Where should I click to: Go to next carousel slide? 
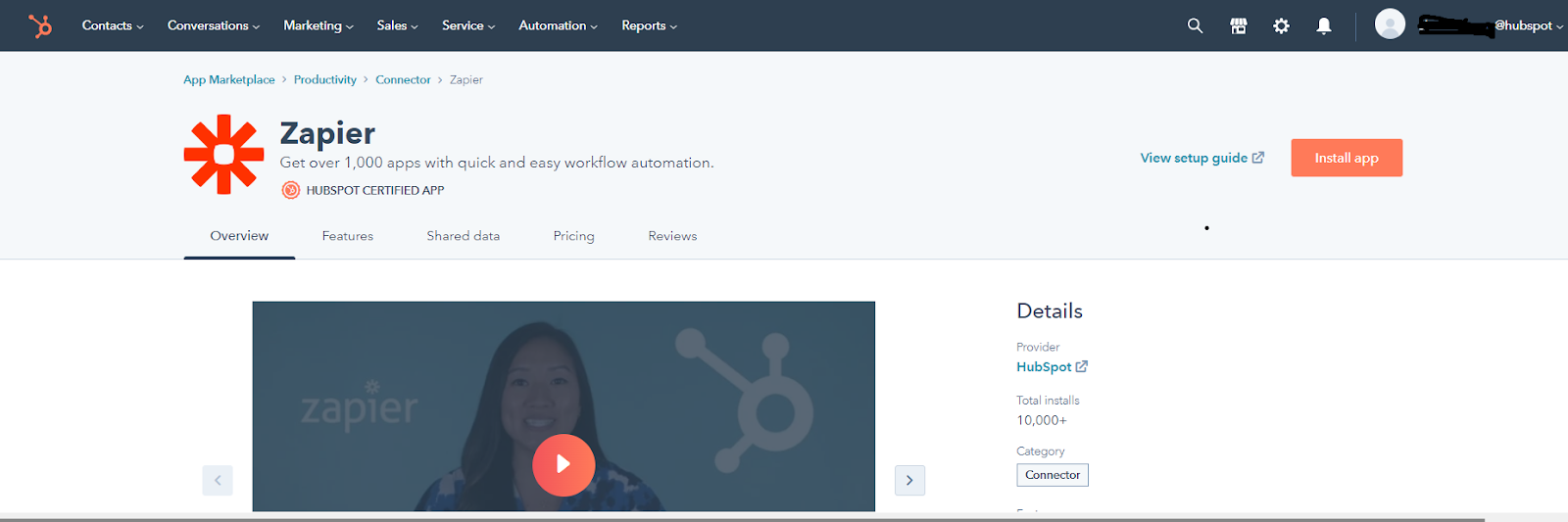[x=909, y=480]
